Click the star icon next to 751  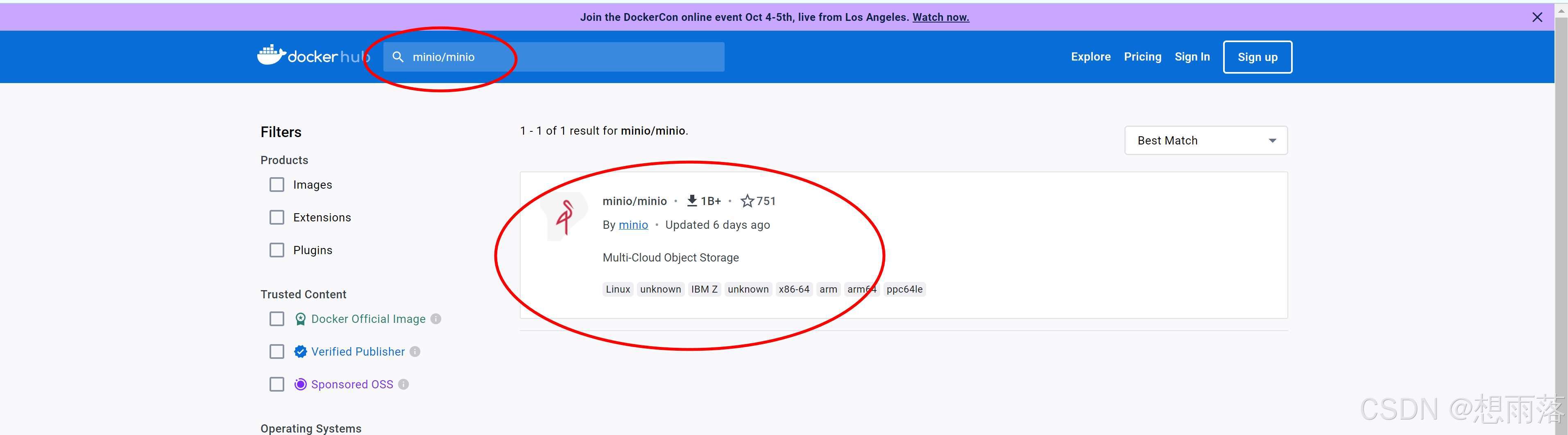coord(747,201)
